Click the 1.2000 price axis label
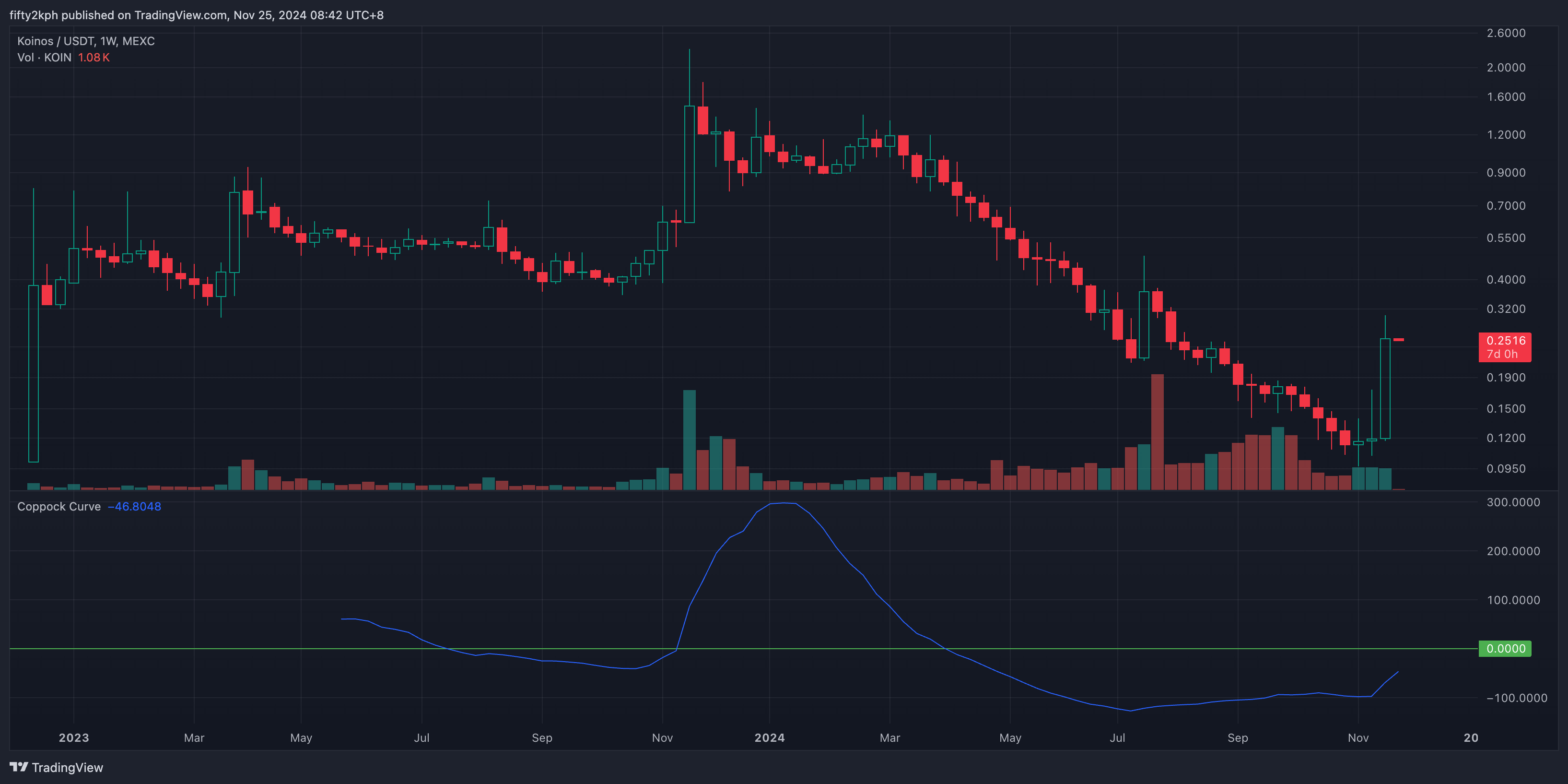Image resolution: width=1568 pixels, height=784 pixels. click(x=1506, y=134)
